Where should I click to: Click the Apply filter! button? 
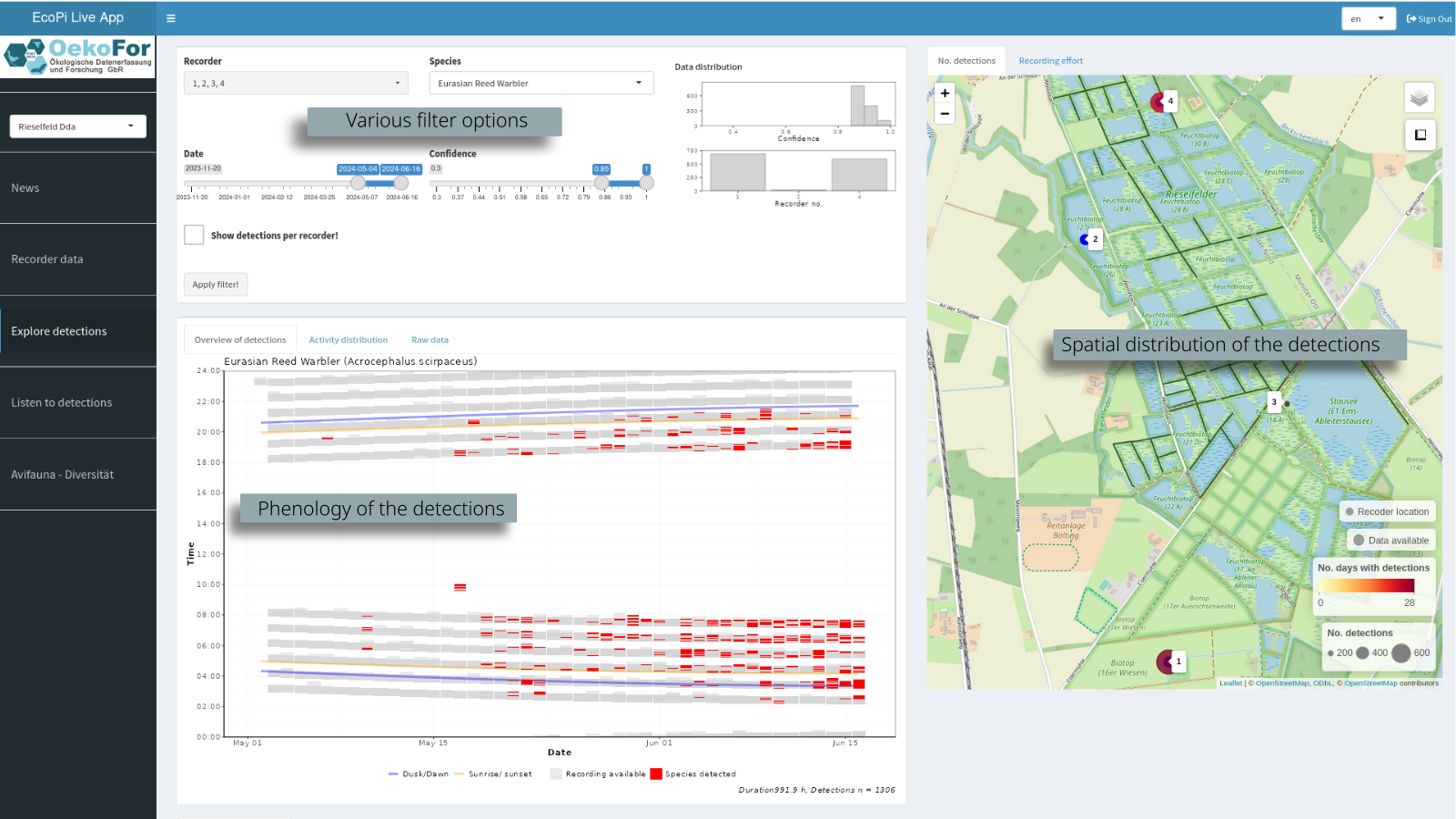[x=216, y=284]
